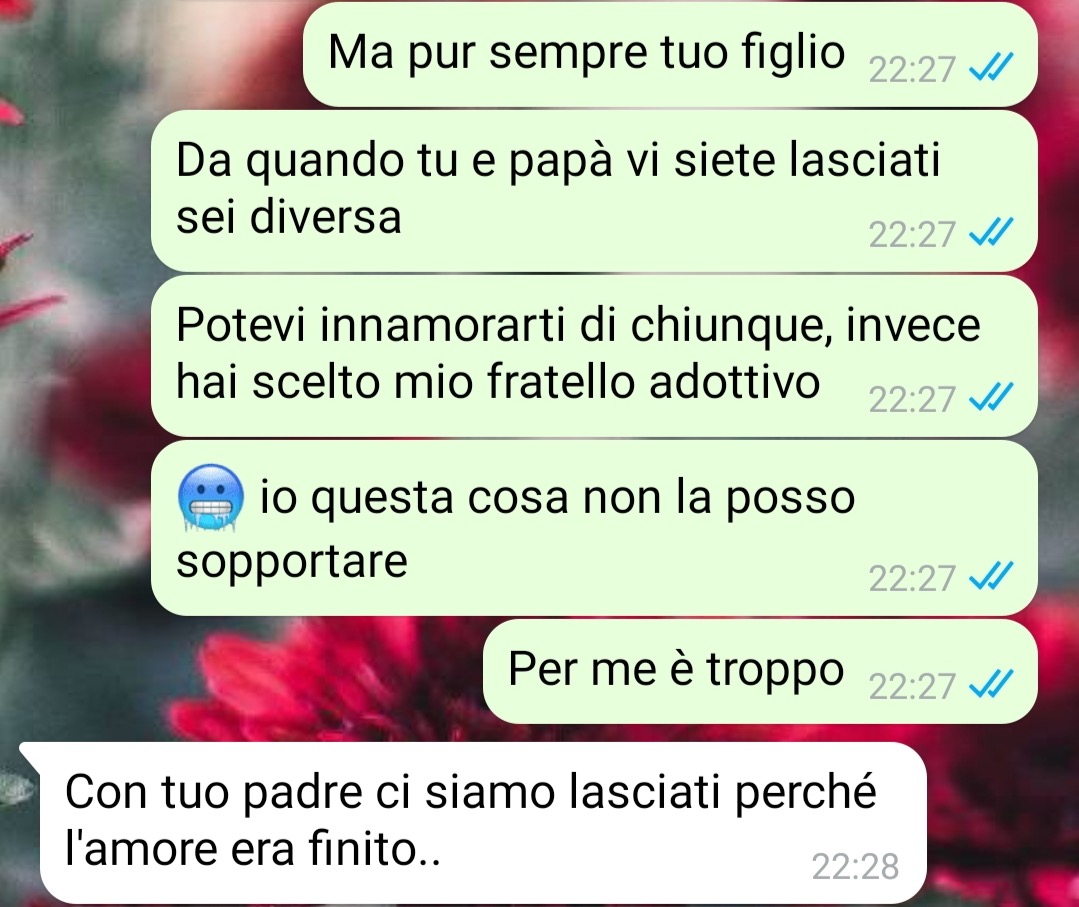Select the 'Ma pur sempre tuo figlio' bubble
1079x907 pixels.
(x=670, y=54)
